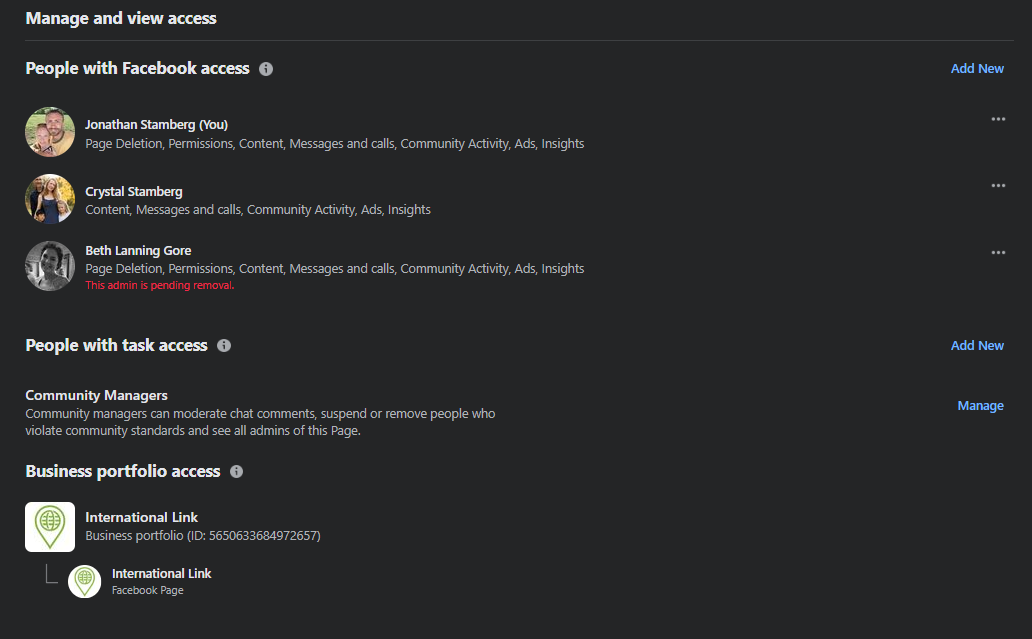This screenshot has height=639, width=1032.
Task: Click Jonathan Stamberg's profile picture
Action: click(50, 132)
